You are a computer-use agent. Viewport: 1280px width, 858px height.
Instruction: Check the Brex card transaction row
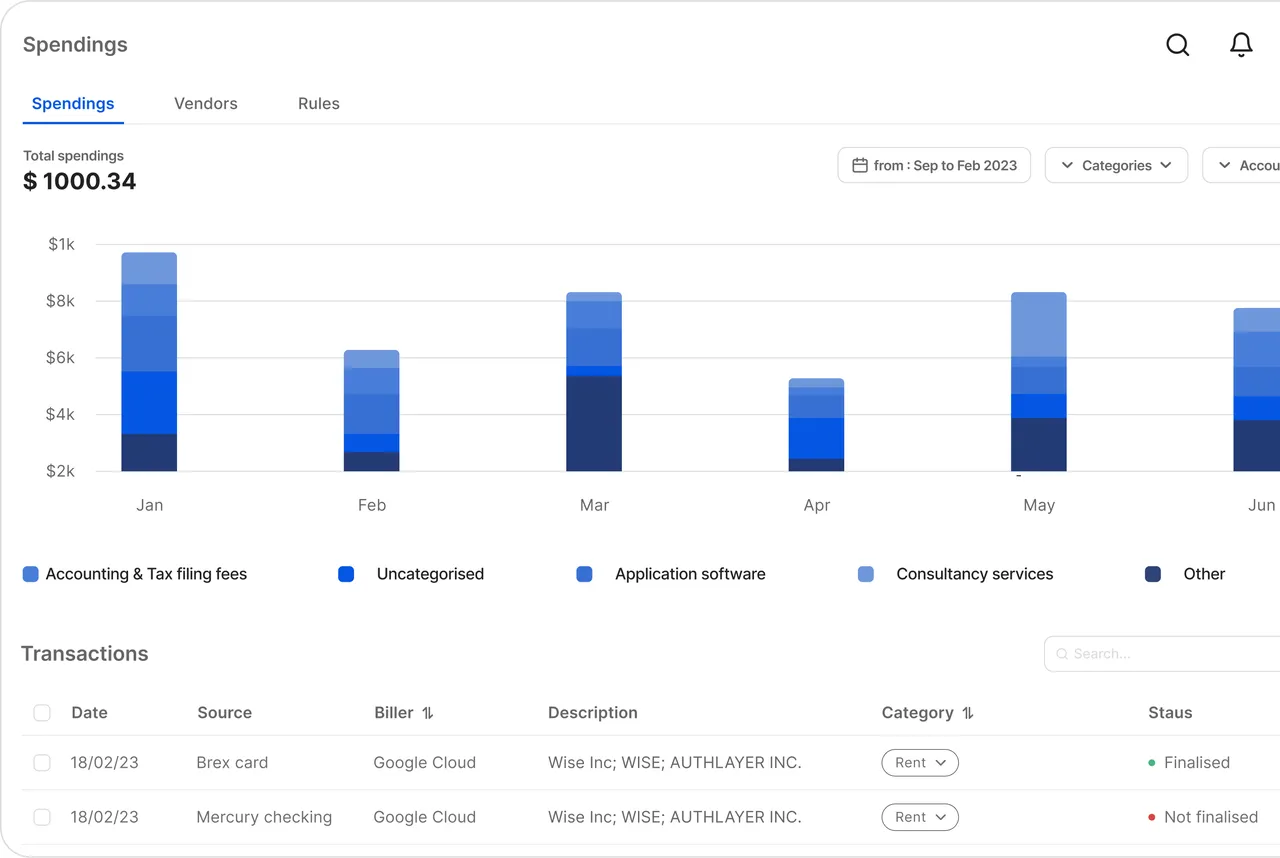(x=42, y=763)
